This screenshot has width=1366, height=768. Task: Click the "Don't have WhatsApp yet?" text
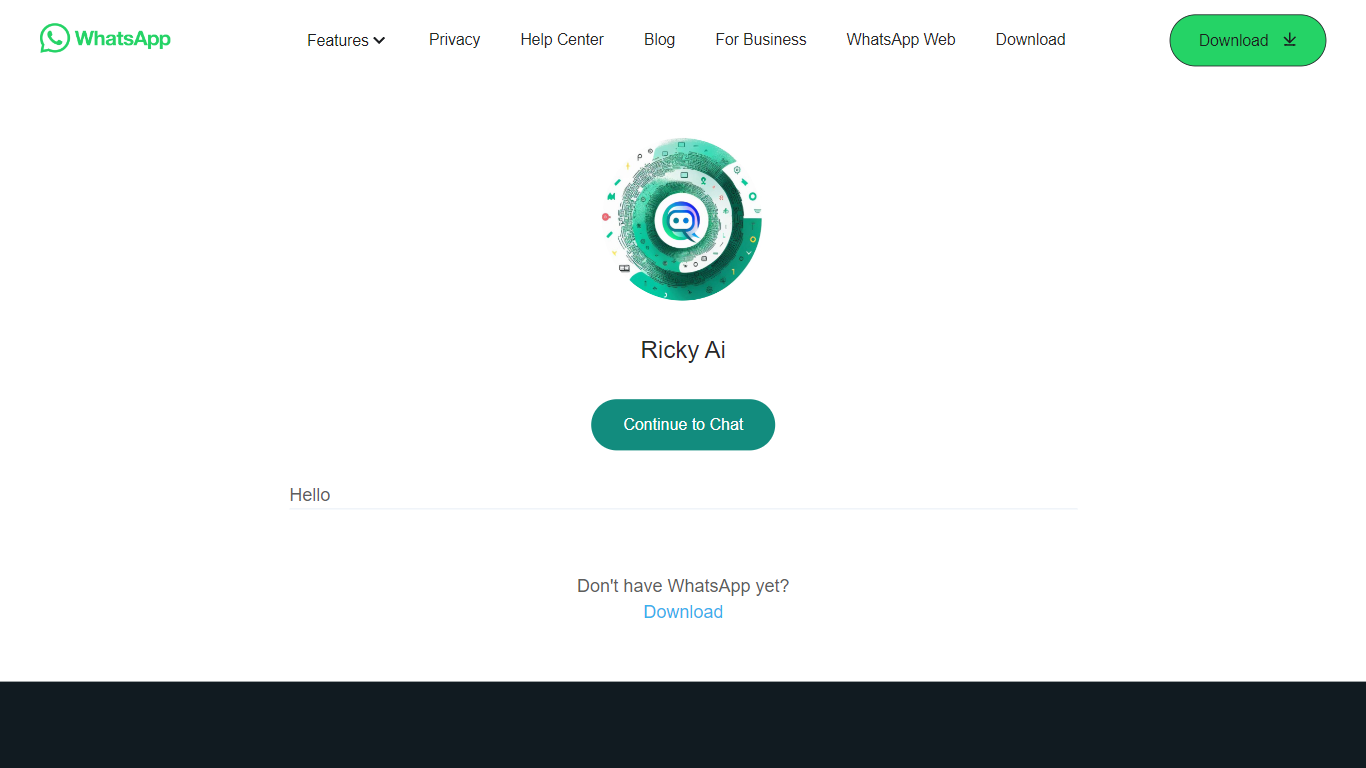[683, 586]
